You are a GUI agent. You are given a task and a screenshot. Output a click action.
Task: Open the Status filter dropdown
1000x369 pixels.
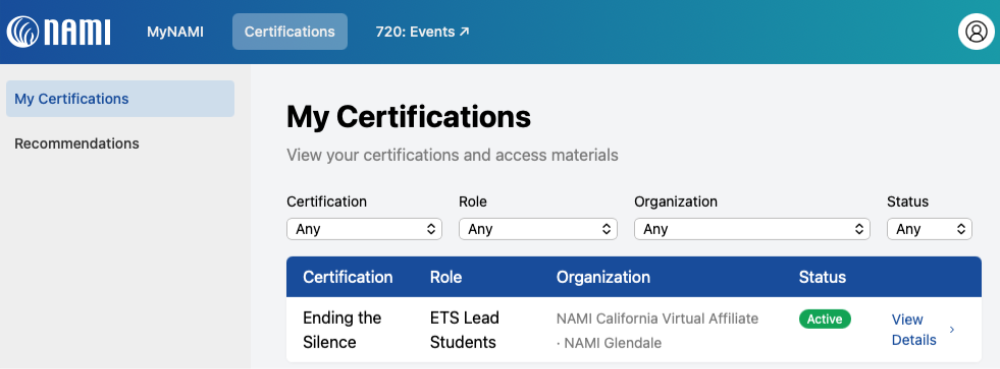coord(929,229)
